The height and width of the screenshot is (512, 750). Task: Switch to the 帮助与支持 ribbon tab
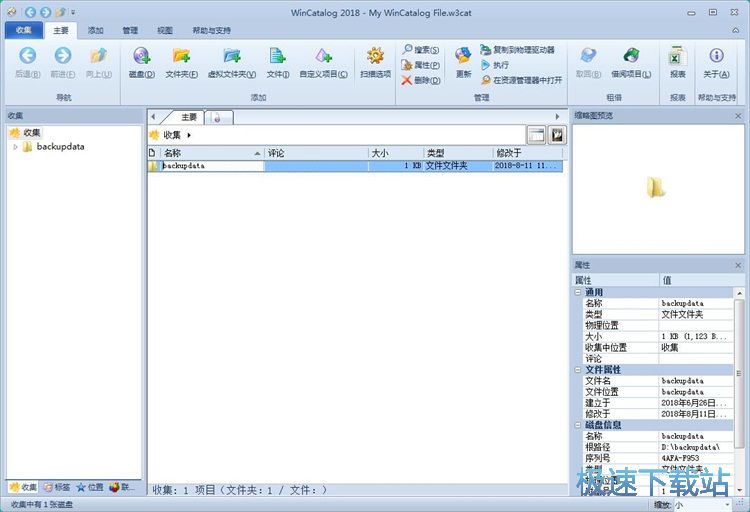pos(211,30)
